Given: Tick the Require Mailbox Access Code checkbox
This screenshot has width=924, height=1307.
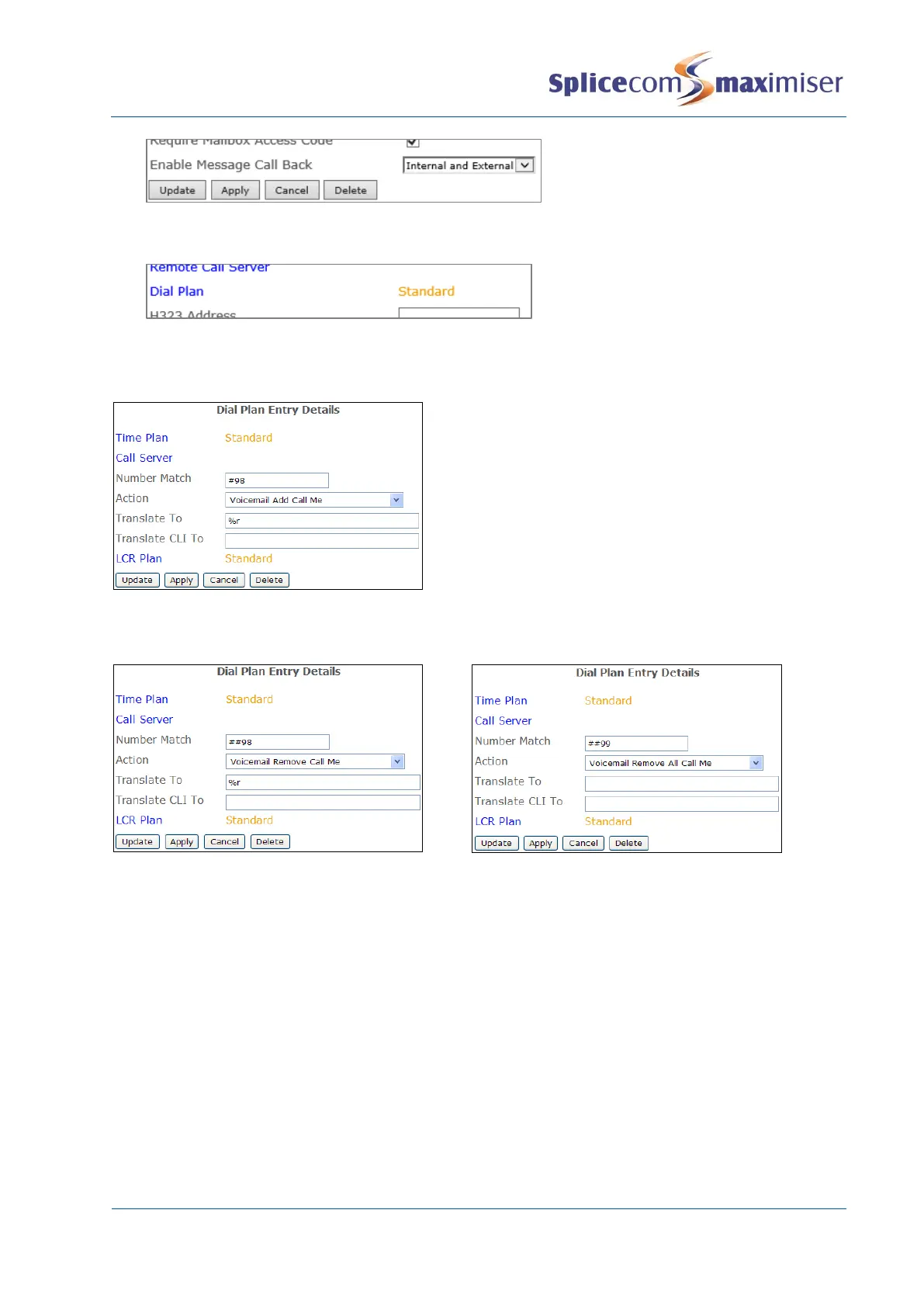Looking at the screenshot, I should tap(413, 142).
